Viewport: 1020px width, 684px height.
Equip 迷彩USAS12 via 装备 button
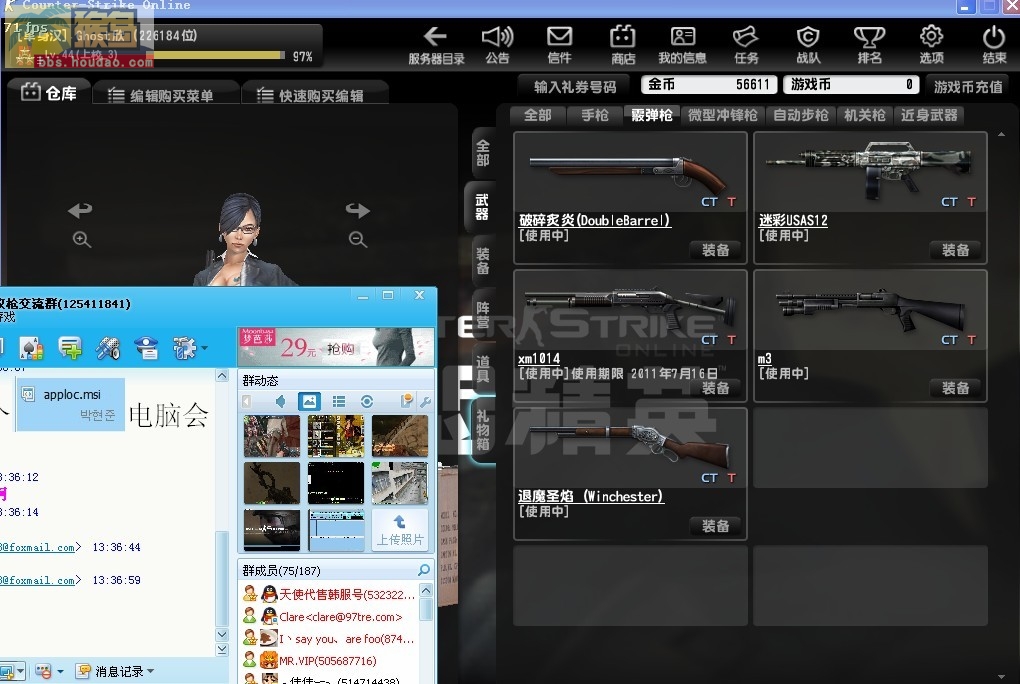pyautogui.click(x=956, y=250)
